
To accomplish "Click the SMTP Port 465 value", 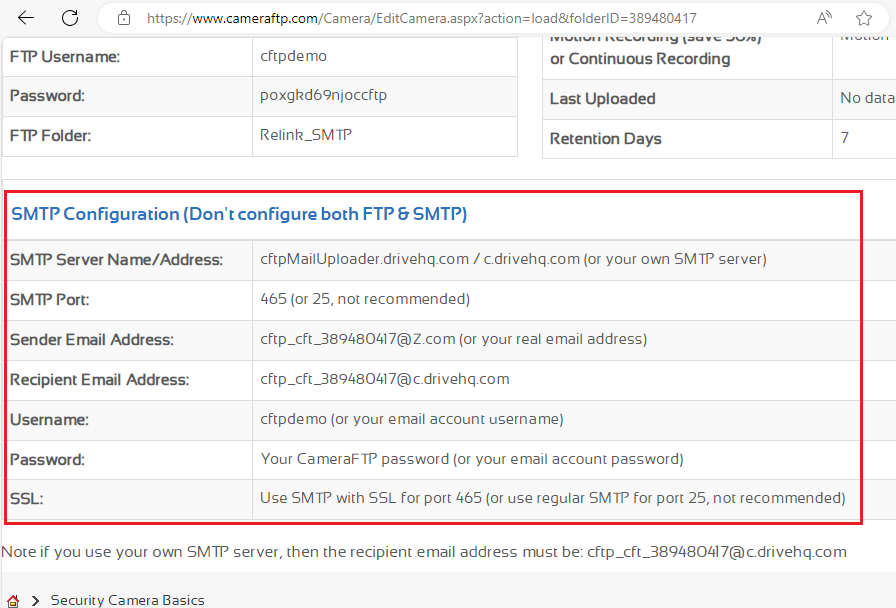I will tap(364, 299).
